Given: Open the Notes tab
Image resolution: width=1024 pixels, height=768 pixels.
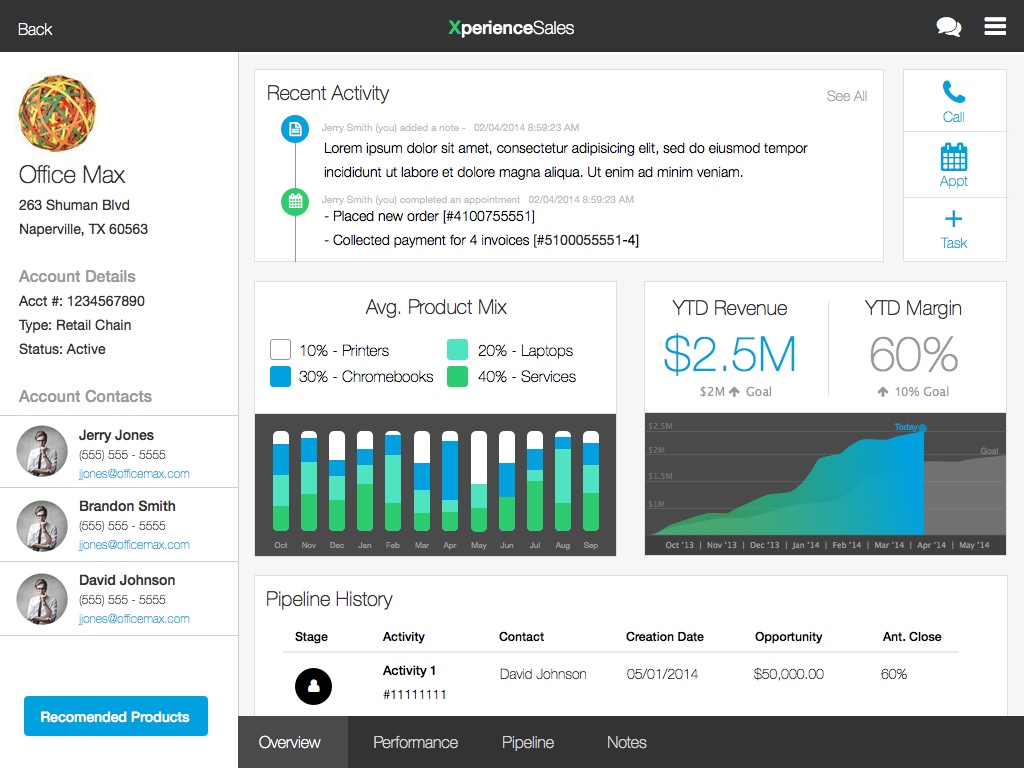Looking at the screenshot, I should [626, 743].
